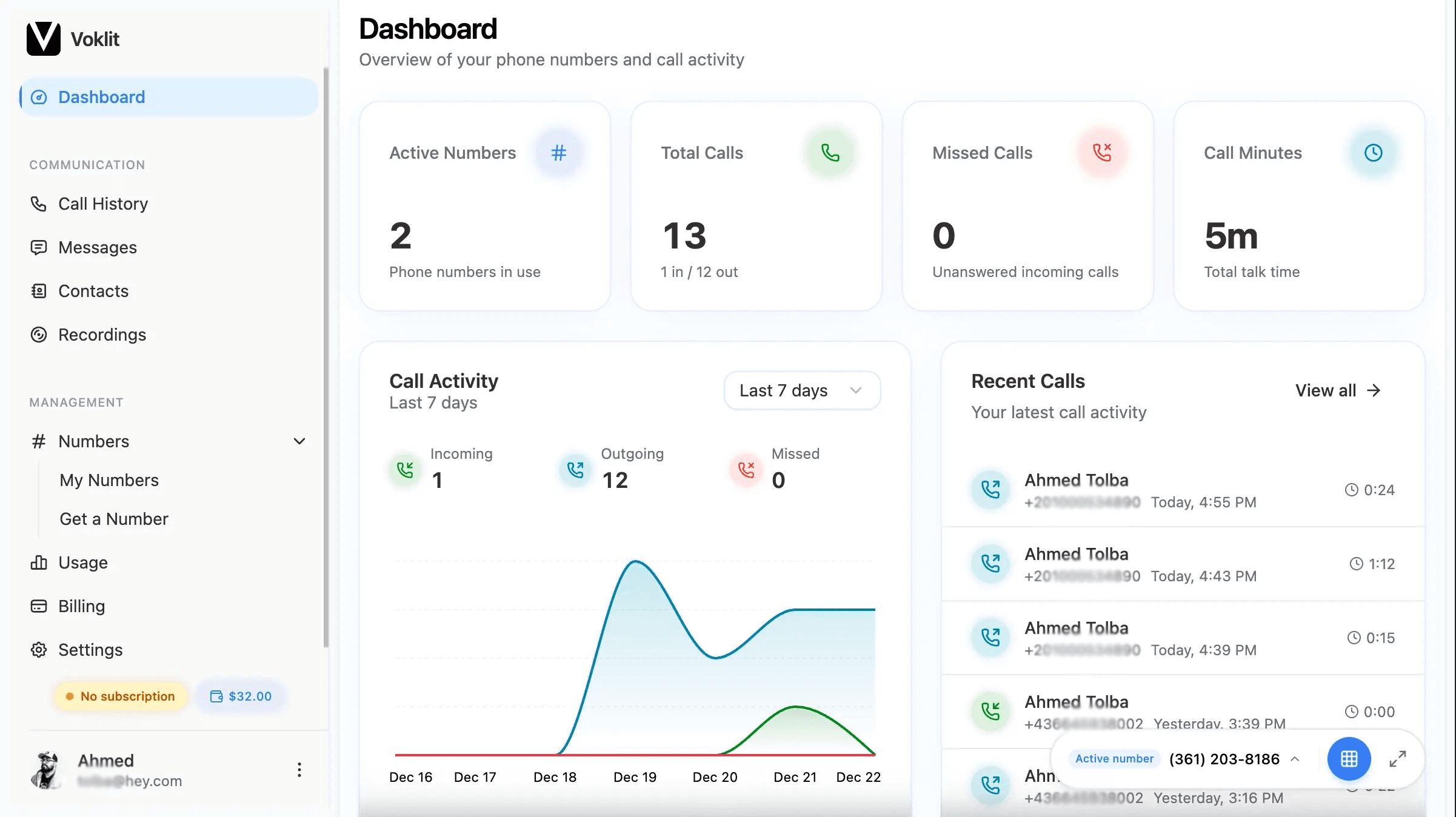
Task: Open the Last 7 days dropdown
Action: coord(801,390)
